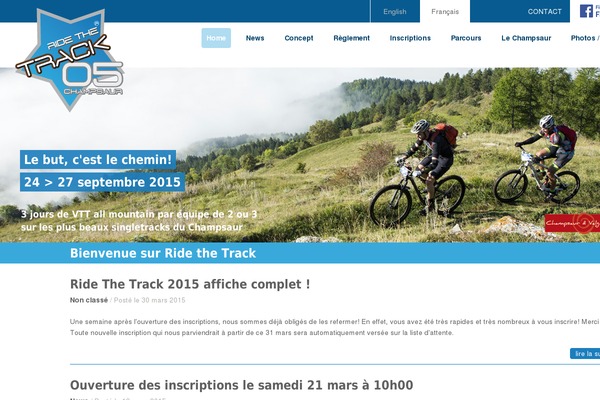This screenshot has width=600, height=400.
Task: Open article Ouverture des inscriptions le samedi 21 mars
Action: (x=241, y=385)
